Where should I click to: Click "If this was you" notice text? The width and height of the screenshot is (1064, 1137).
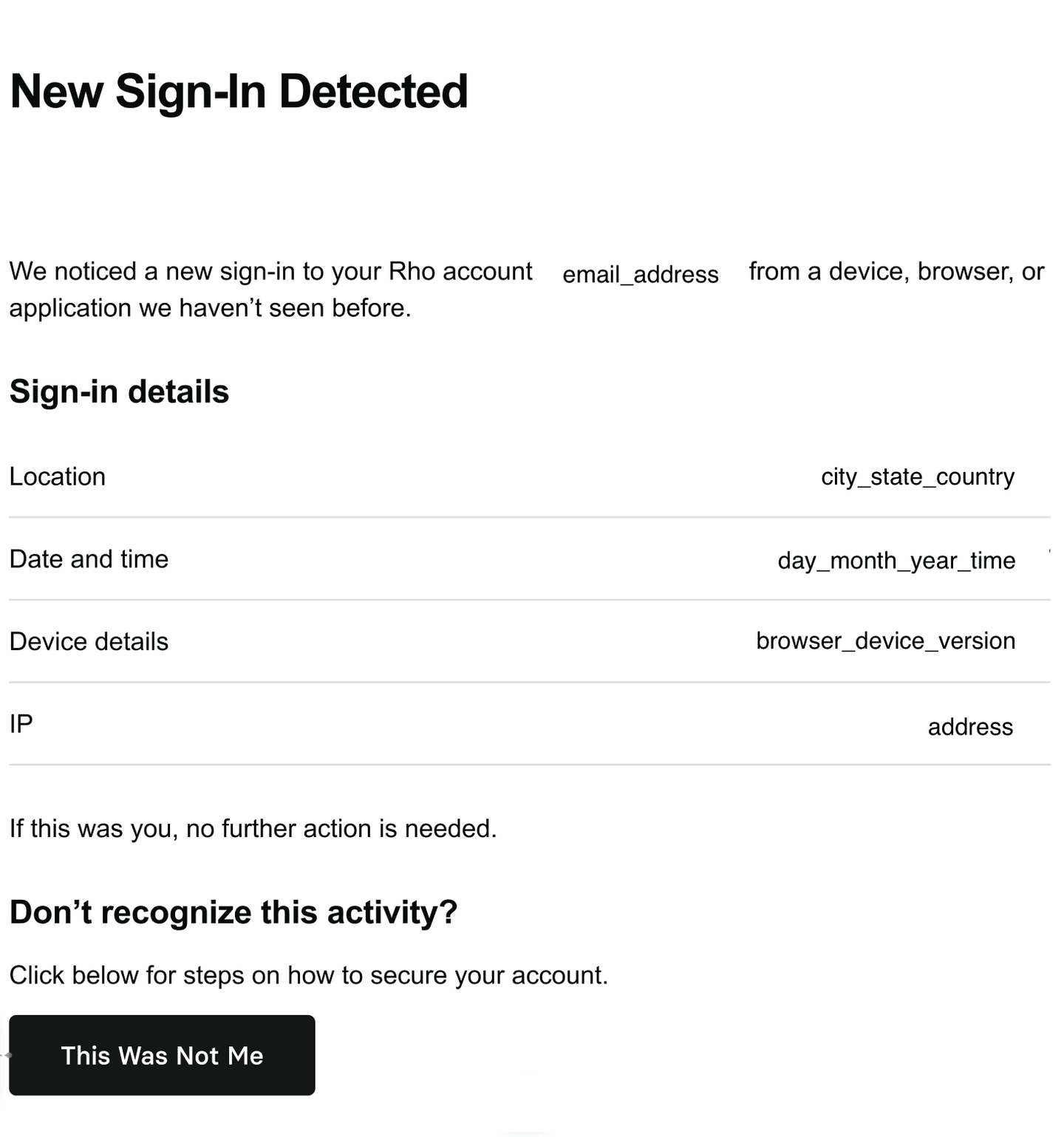[x=253, y=829]
